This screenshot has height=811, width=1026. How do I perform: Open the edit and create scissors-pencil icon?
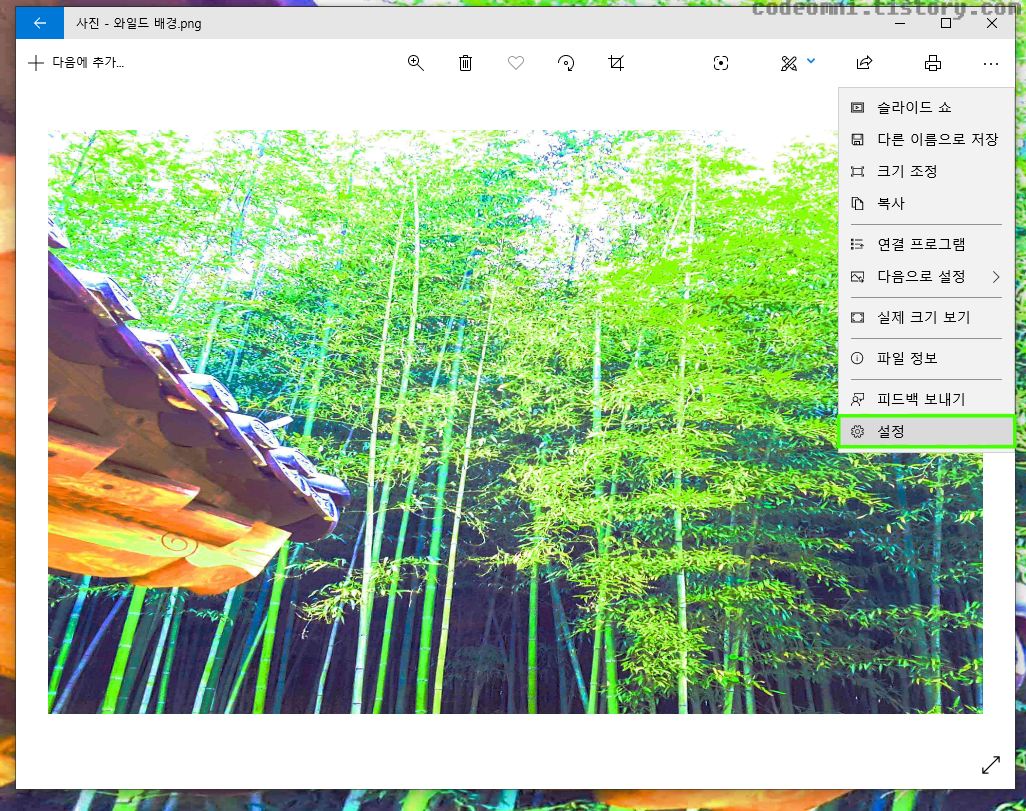tap(789, 63)
